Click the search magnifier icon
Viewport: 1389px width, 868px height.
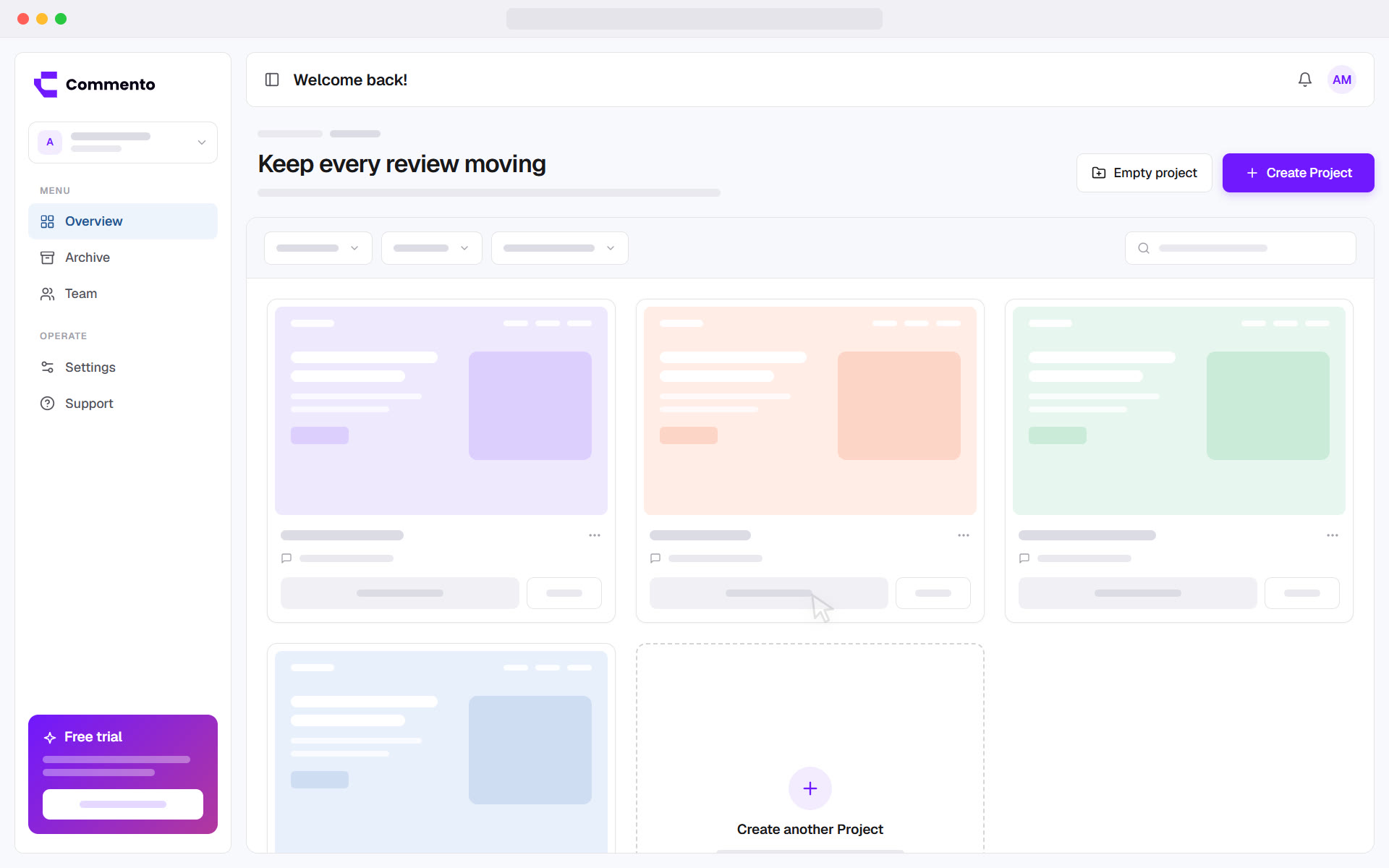point(1144,248)
